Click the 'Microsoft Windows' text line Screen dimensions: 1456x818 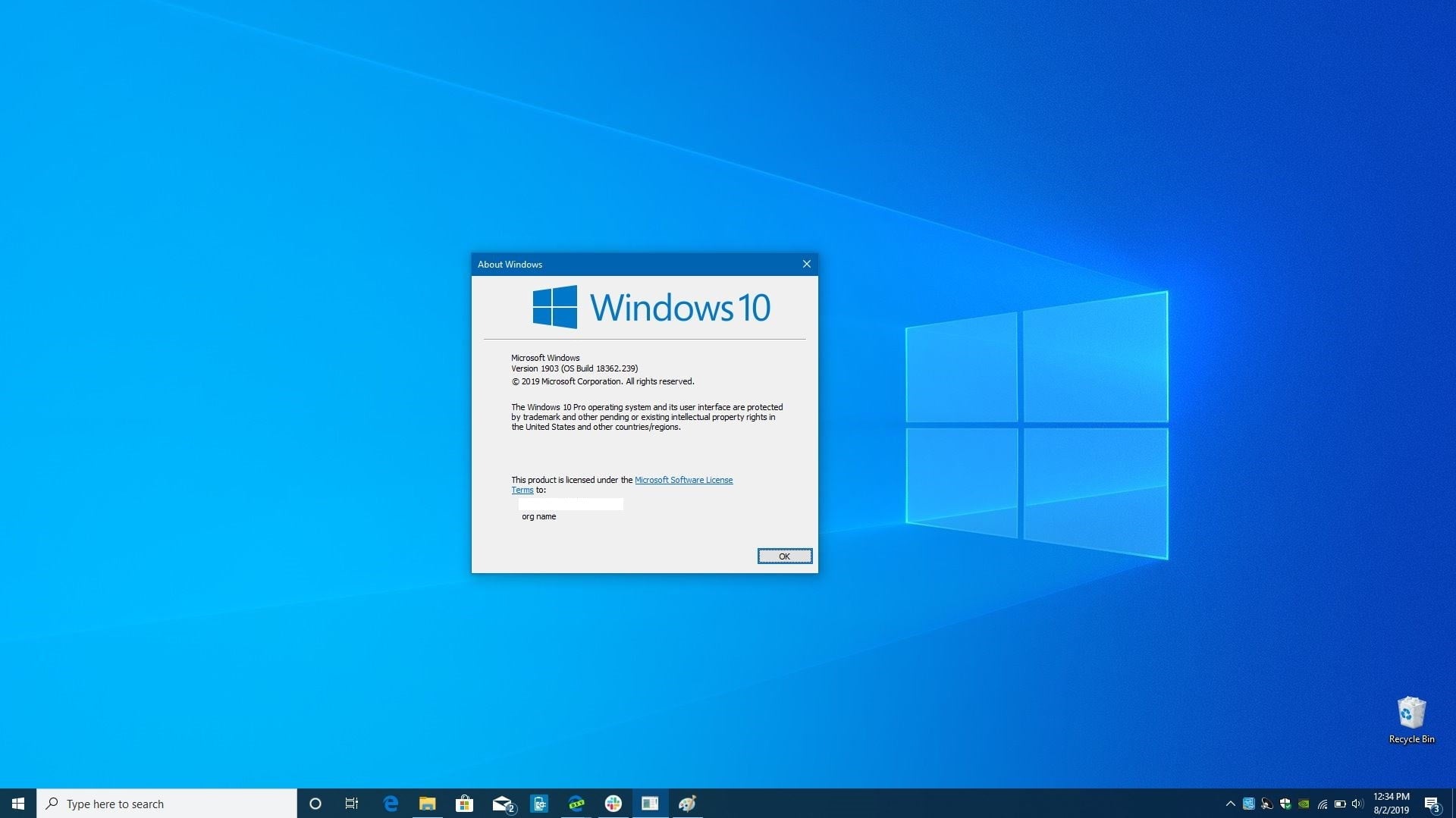[x=545, y=358]
